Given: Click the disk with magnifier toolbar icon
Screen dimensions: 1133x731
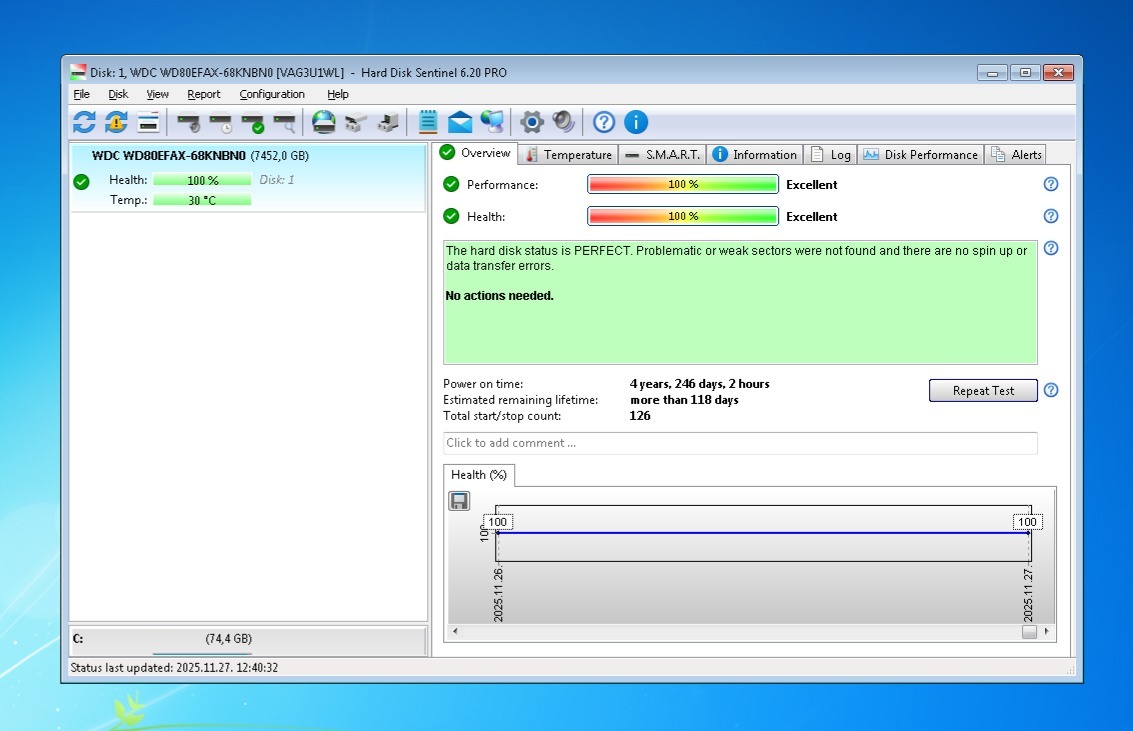Looking at the screenshot, I should click(x=285, y=123).
